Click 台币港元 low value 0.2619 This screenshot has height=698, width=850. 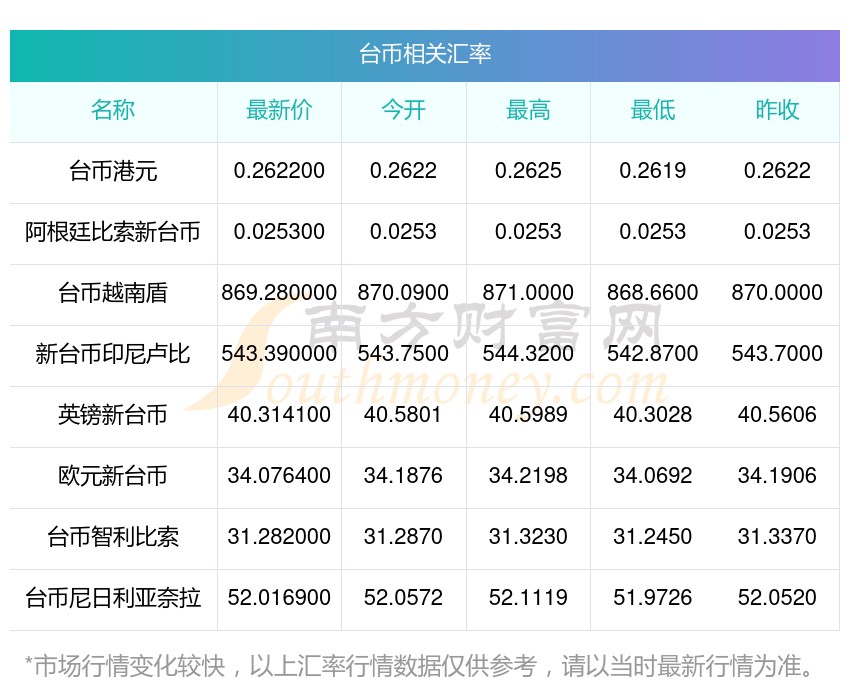click(x=653, y=171)
